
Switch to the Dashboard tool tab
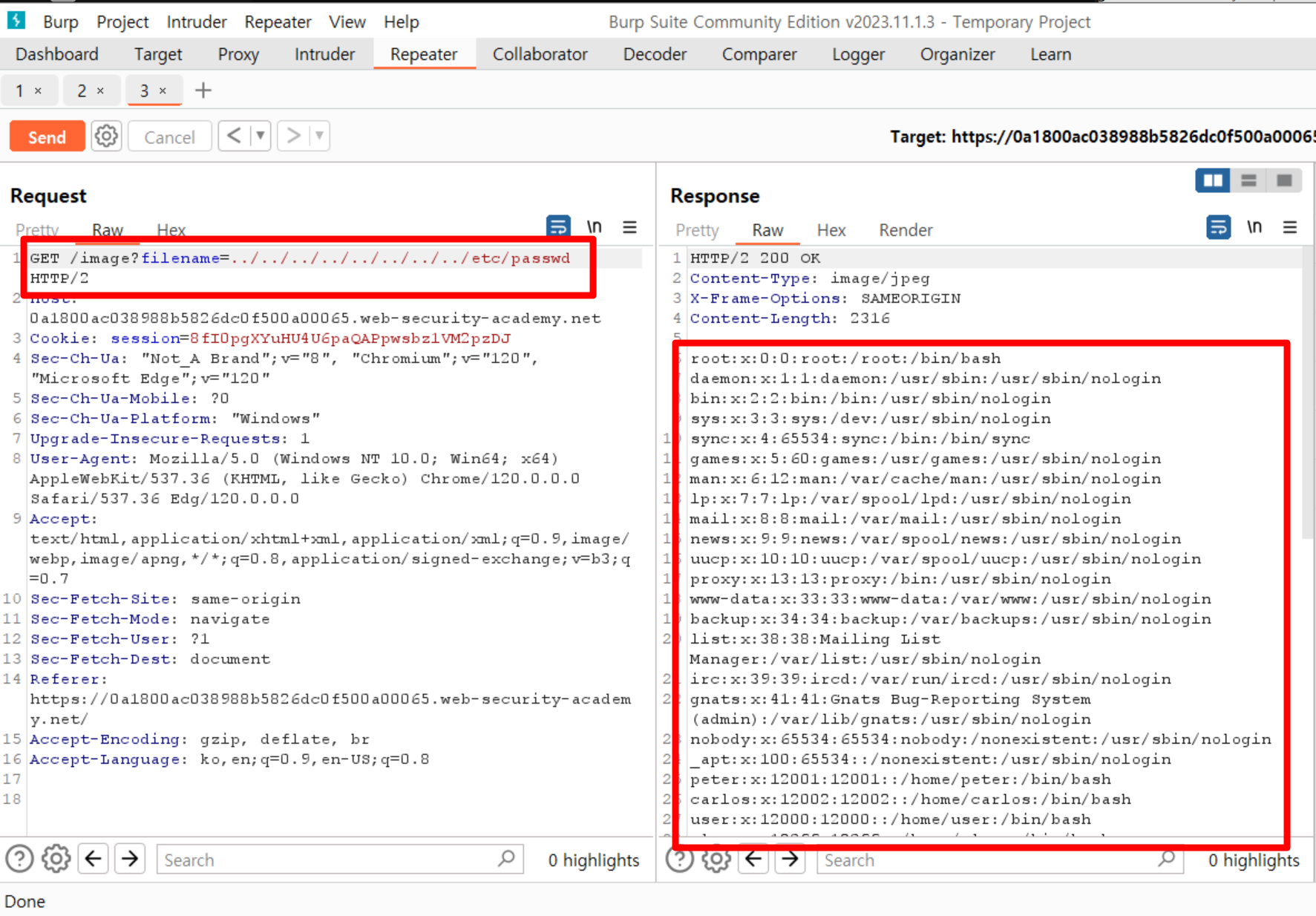point(57,54)
